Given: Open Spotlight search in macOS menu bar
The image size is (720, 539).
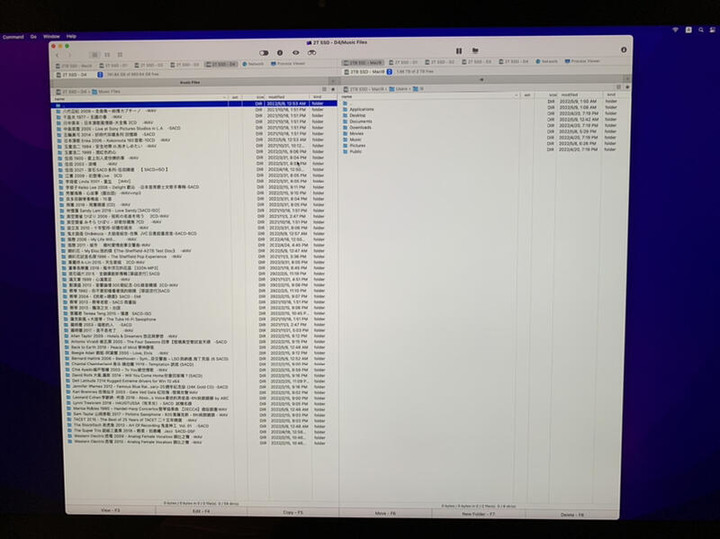Looking at the screenshot, I should [x=701, y=30].
